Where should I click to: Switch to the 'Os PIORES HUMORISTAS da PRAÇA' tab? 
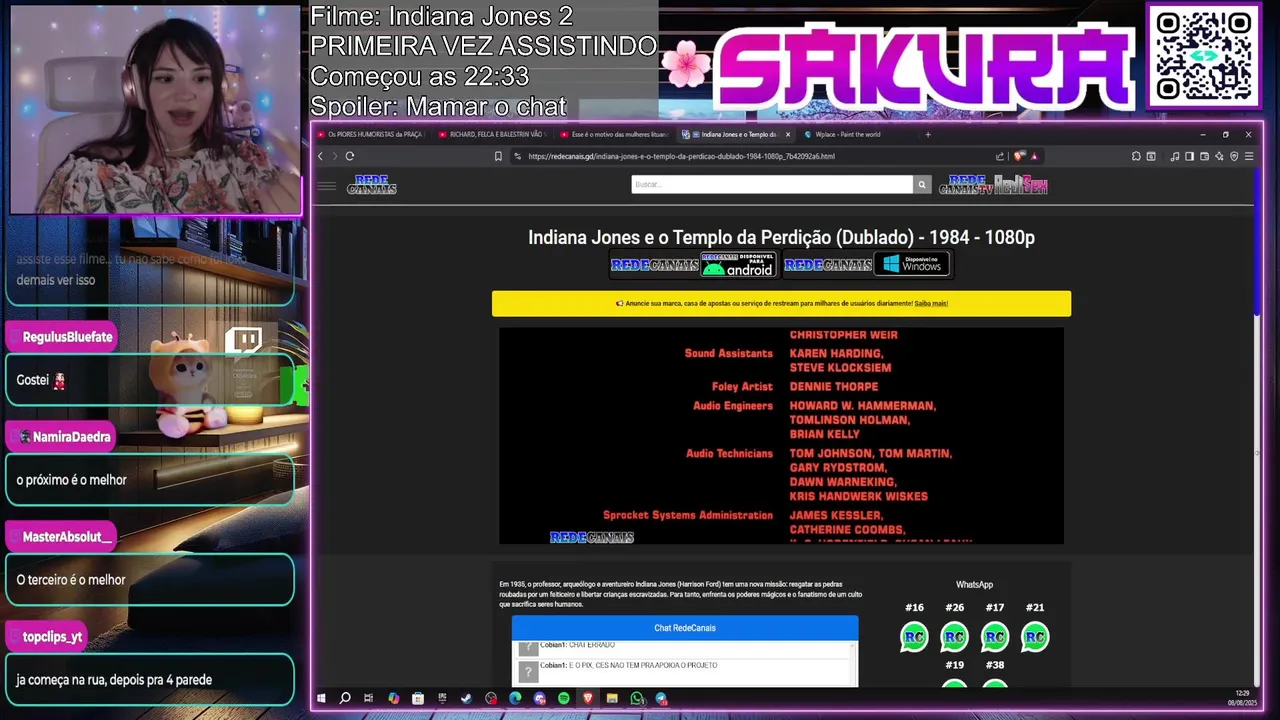click(370, 134)
